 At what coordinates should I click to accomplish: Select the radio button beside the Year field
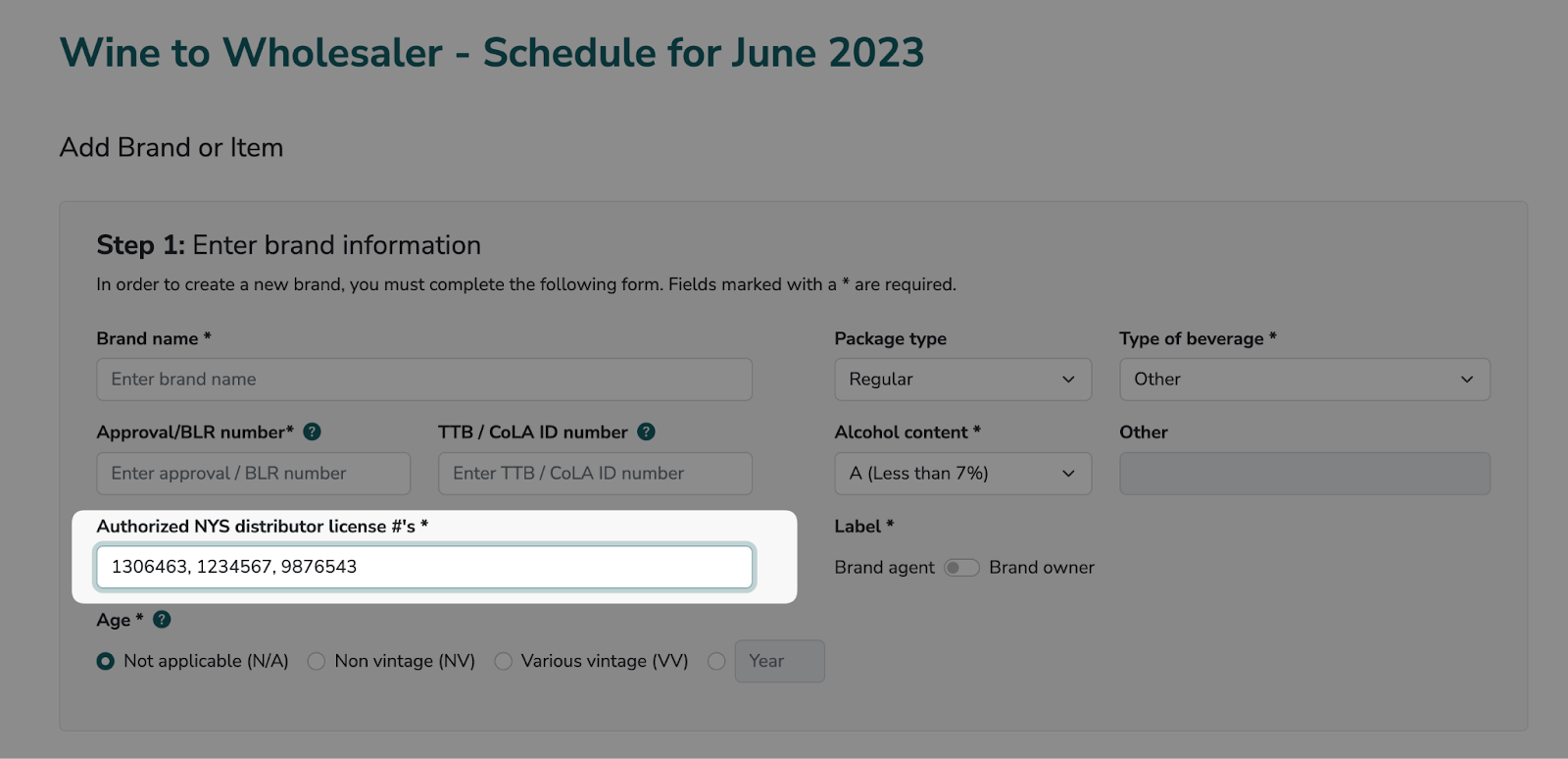716,662
